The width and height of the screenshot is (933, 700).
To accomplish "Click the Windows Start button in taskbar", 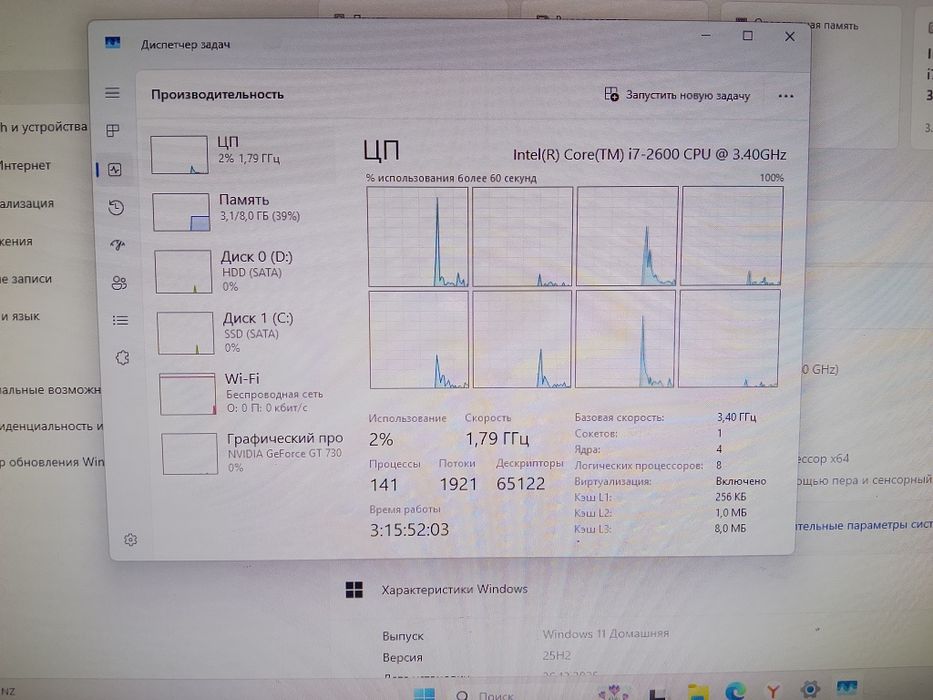I will (424, 694).
